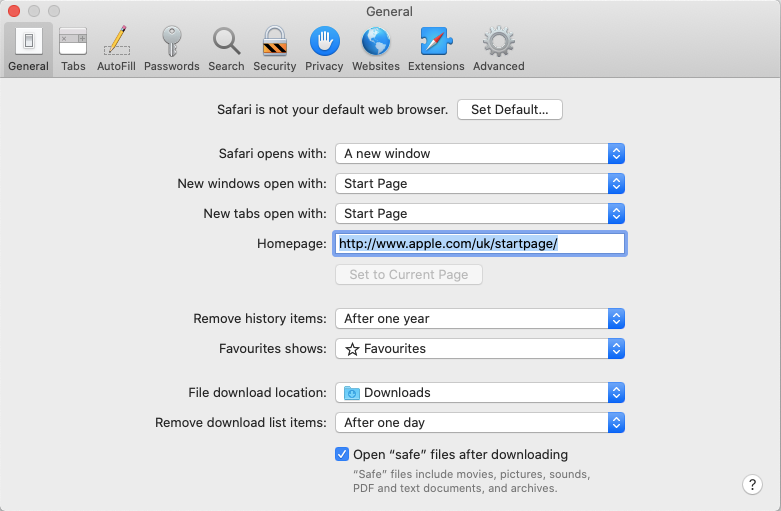
Task: Expand the Remove download list items dropdown
Action: point(480,423)
